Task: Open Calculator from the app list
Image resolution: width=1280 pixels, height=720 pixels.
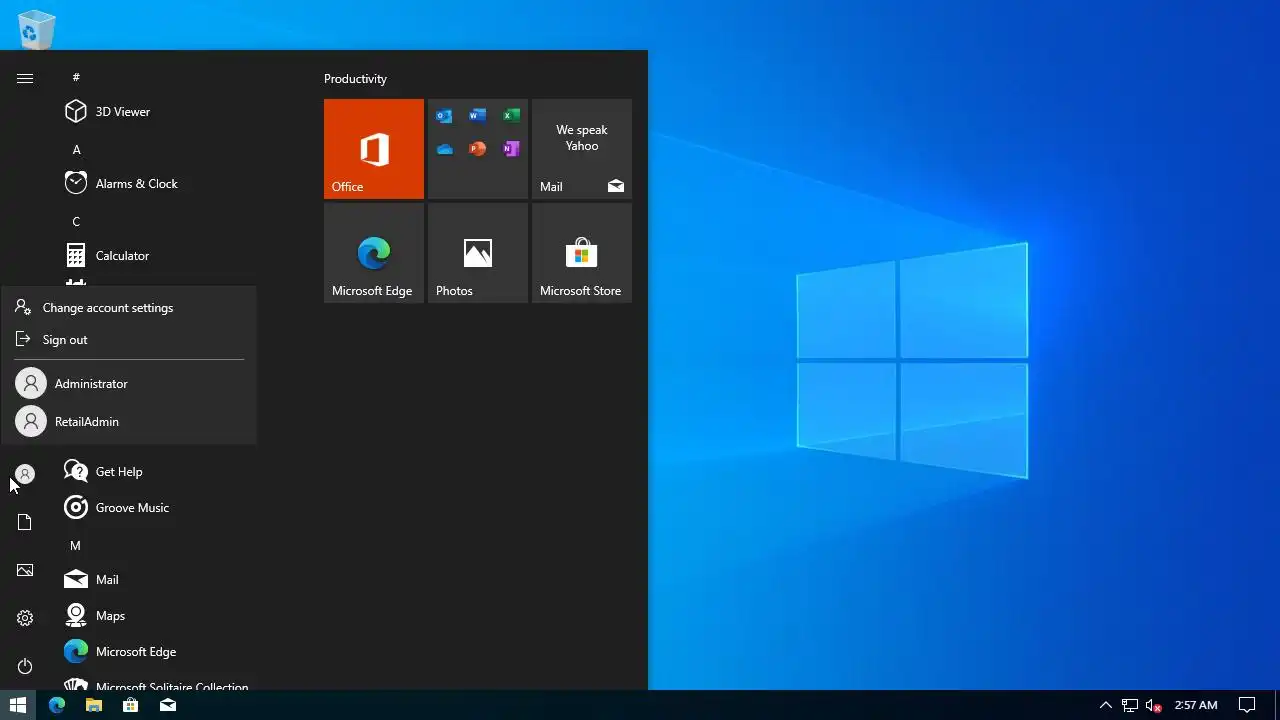Action: coord(160,256)
